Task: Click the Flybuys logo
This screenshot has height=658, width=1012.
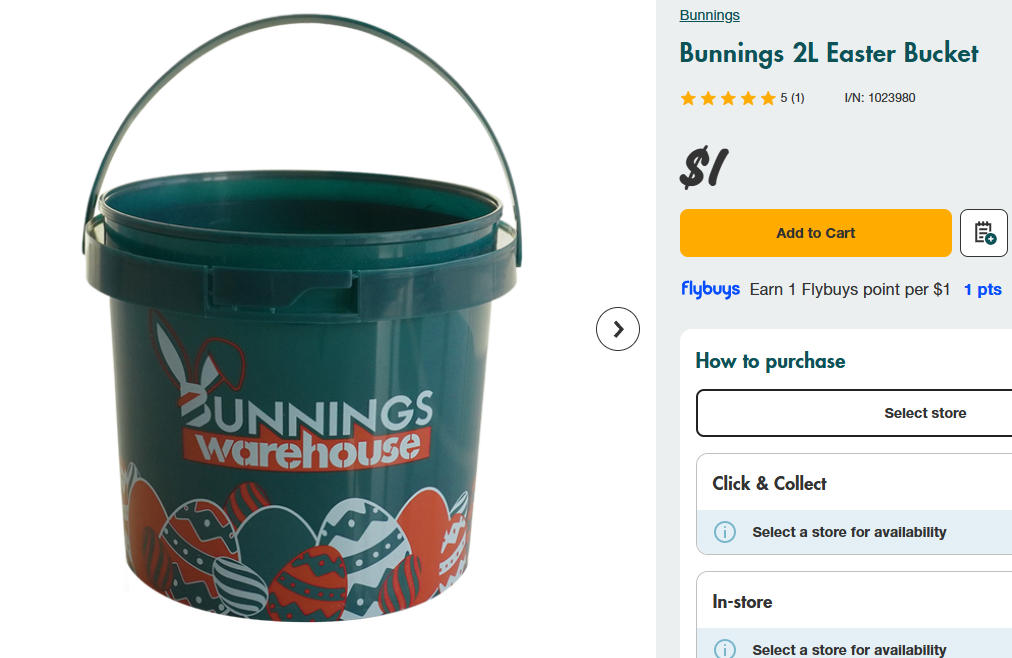Action: pyautogui.click(x=710, y=289)
